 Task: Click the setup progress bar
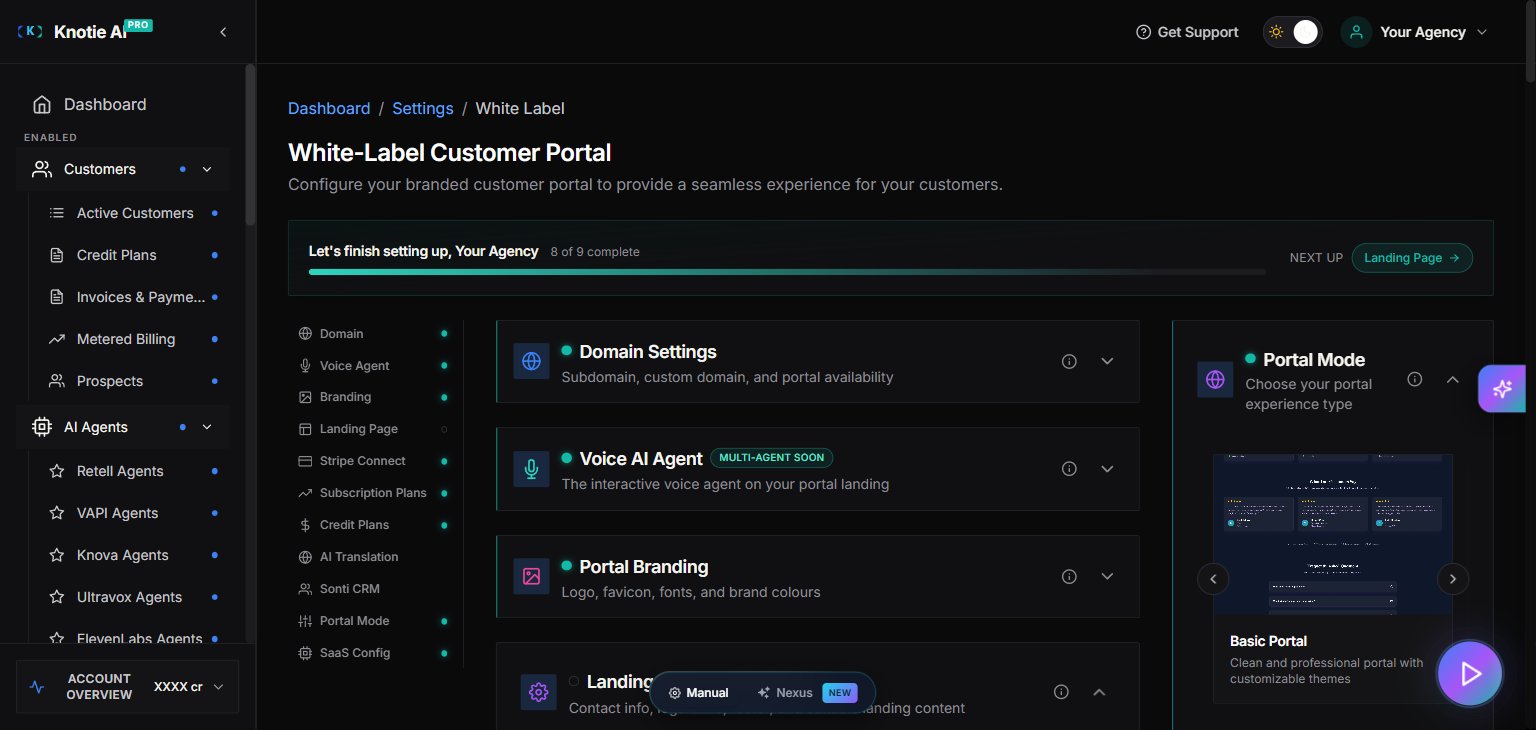click(787, 272)
